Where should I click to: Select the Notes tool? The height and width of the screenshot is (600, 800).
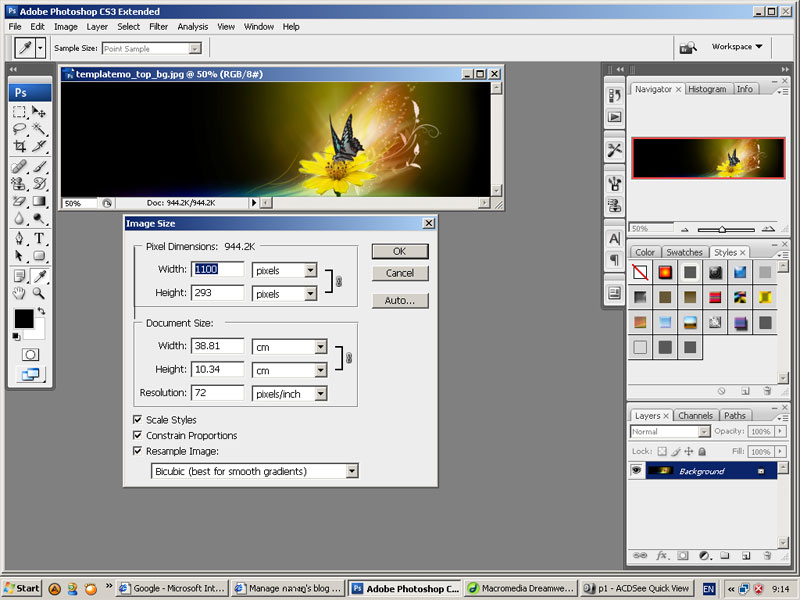click(x=19, y=276)
